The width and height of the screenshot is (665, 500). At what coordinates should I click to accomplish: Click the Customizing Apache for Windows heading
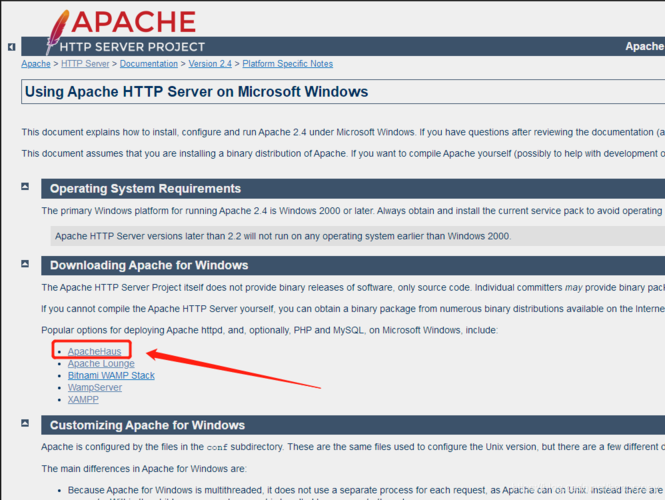tap(148, 425)
